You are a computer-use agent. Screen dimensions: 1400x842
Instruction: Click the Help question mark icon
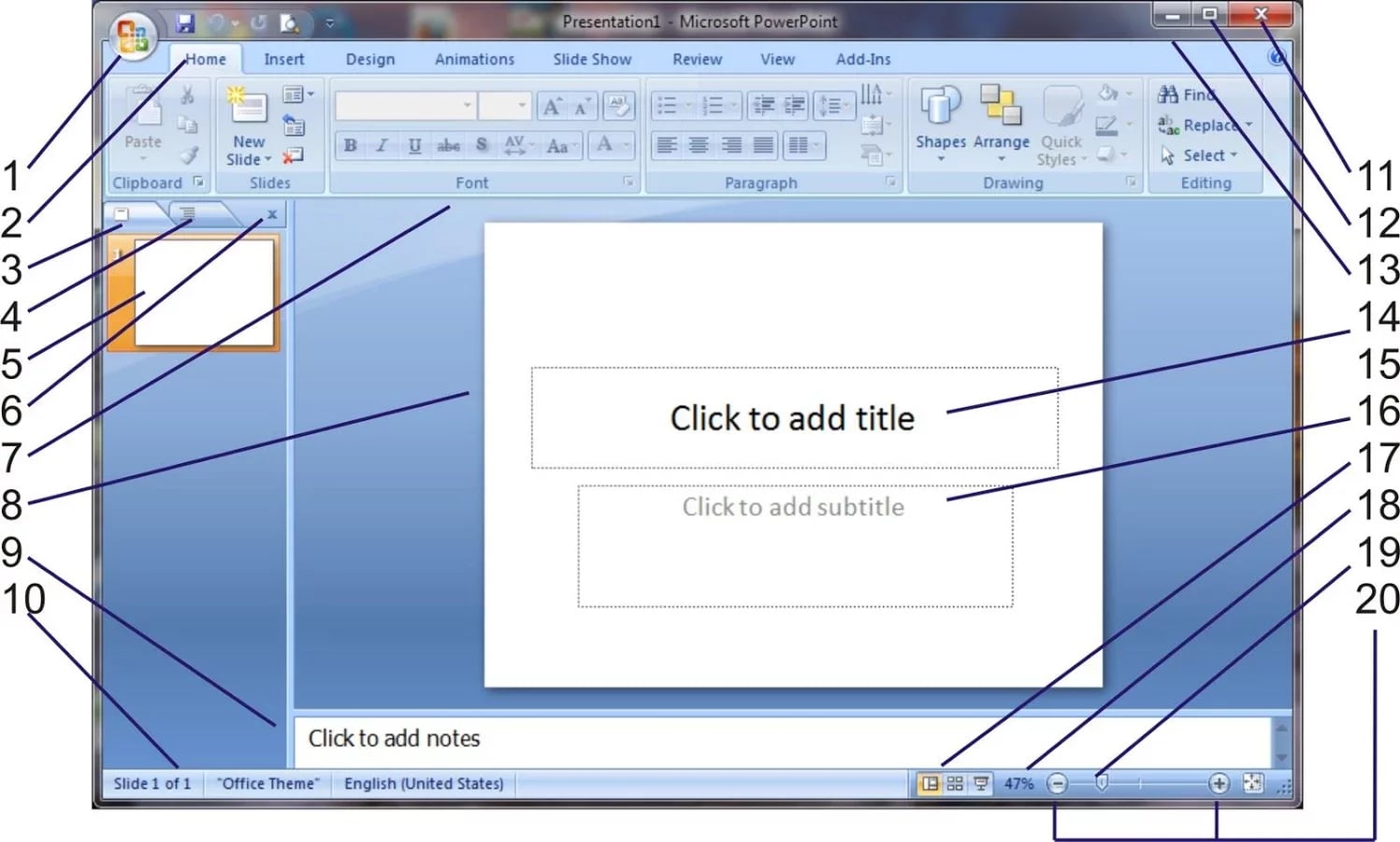click(1277, 57)
